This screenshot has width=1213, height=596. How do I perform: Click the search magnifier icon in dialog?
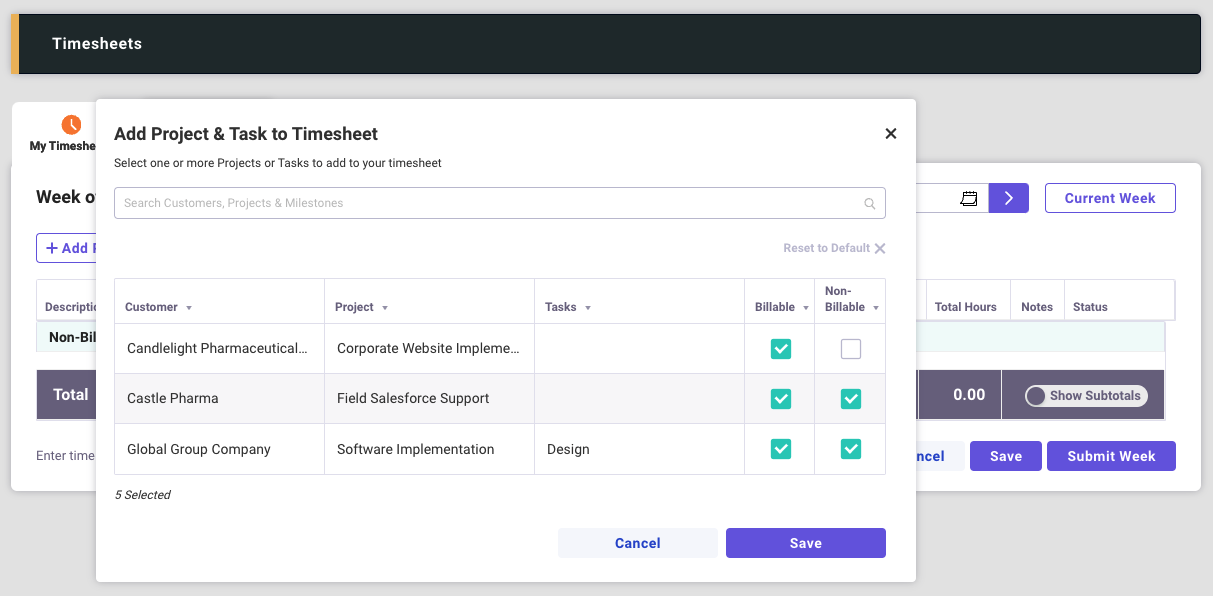coord(870,204)
